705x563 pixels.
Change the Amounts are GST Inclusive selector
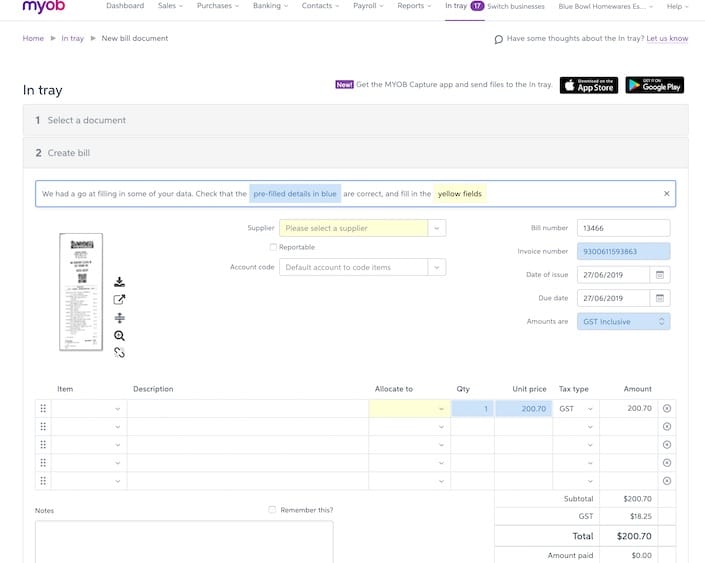coord(623,322)
